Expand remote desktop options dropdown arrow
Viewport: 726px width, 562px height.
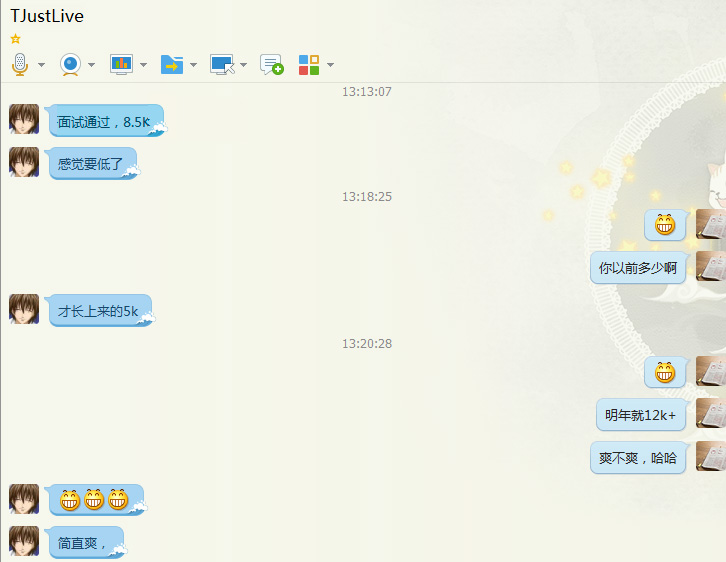pyautogui.click(x=244, y=65)
